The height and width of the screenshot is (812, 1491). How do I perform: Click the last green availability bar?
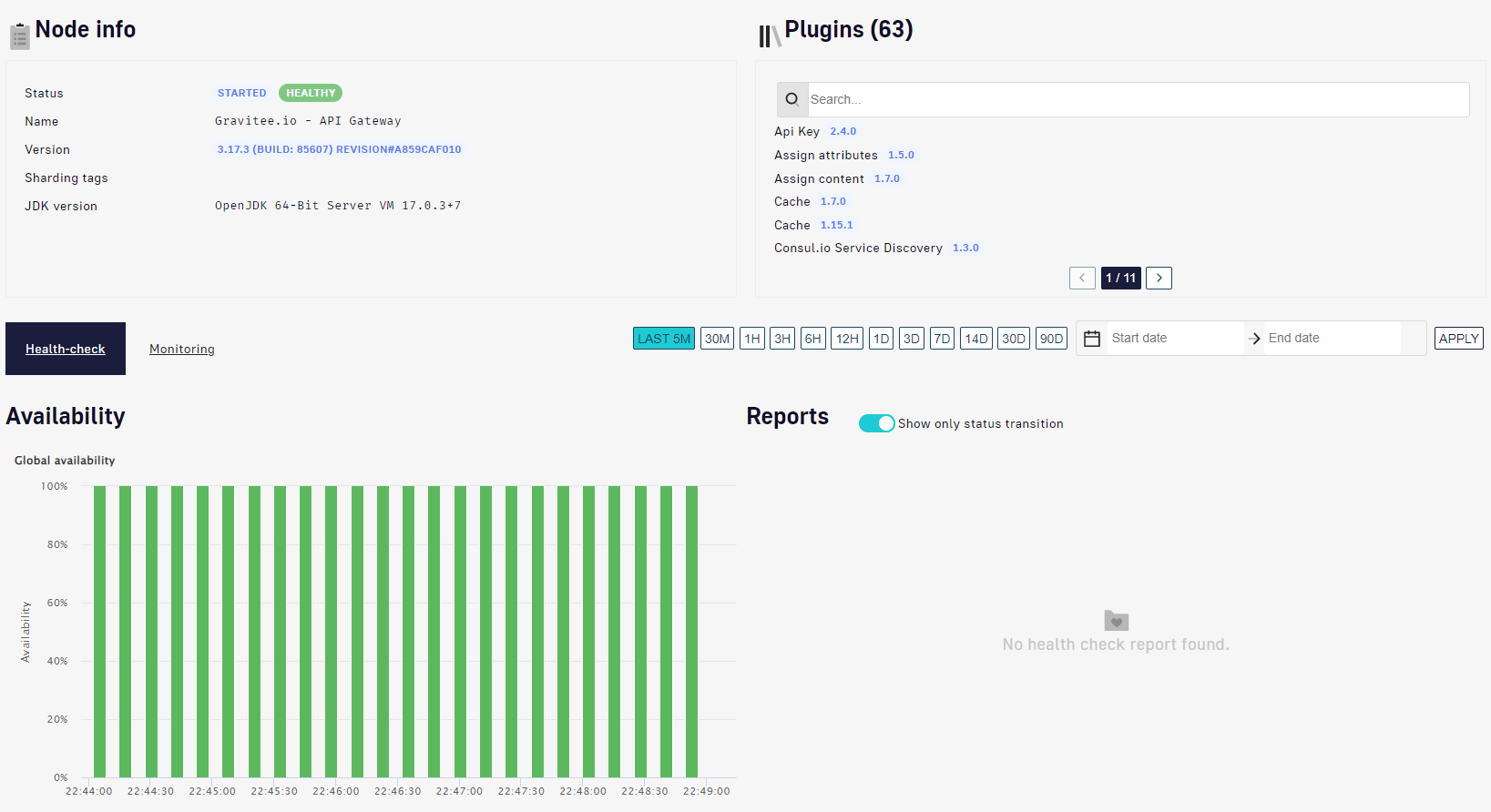(x=692, y=631)
